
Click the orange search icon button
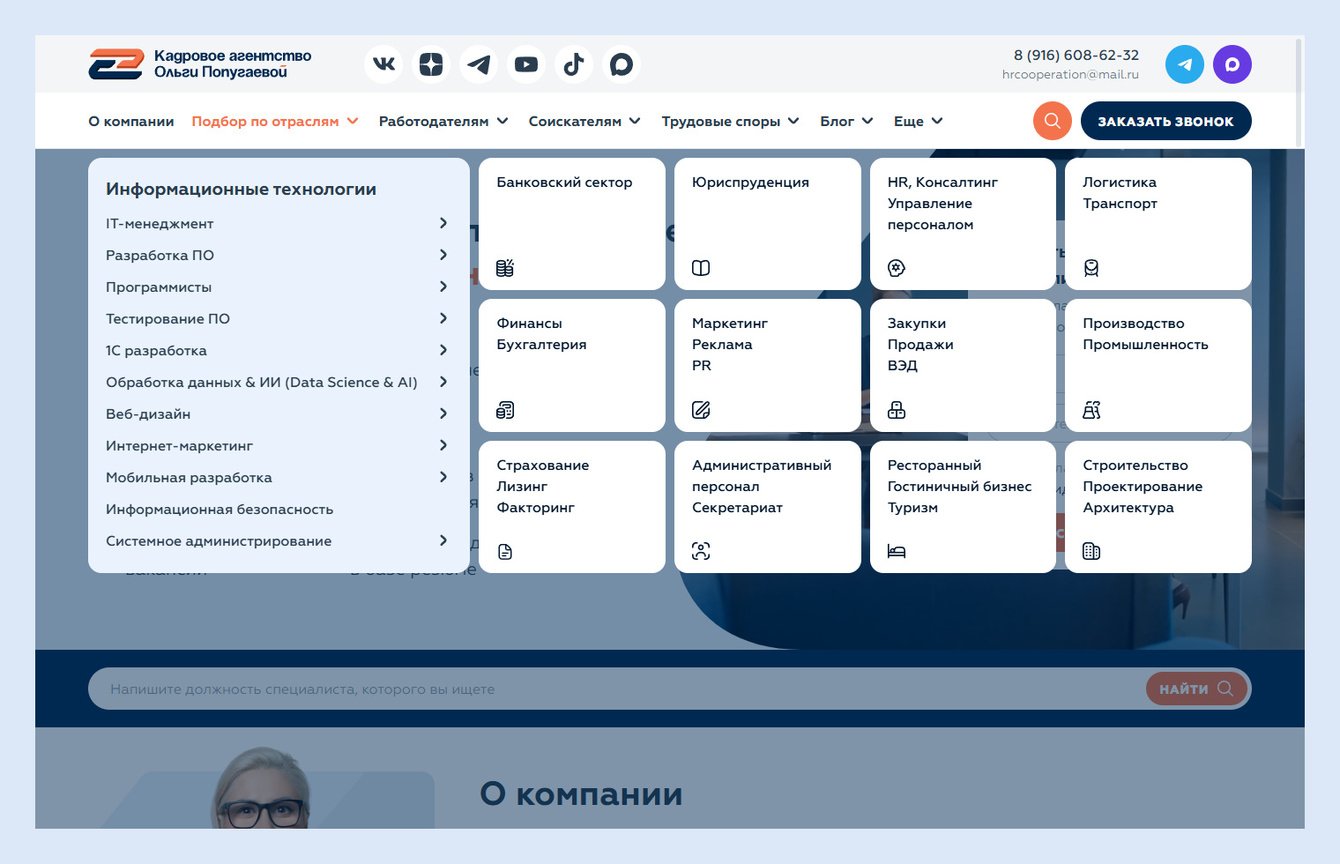click(1052, 121)
